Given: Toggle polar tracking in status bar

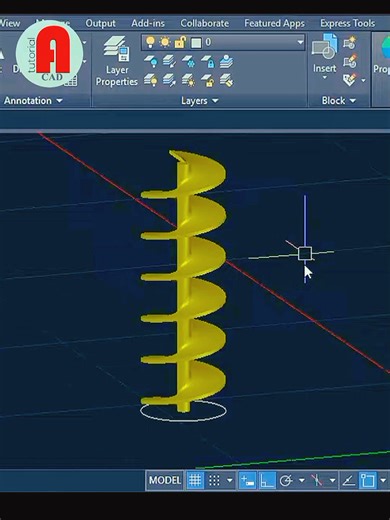Looking at the screenshot, I should coord(286,480).
